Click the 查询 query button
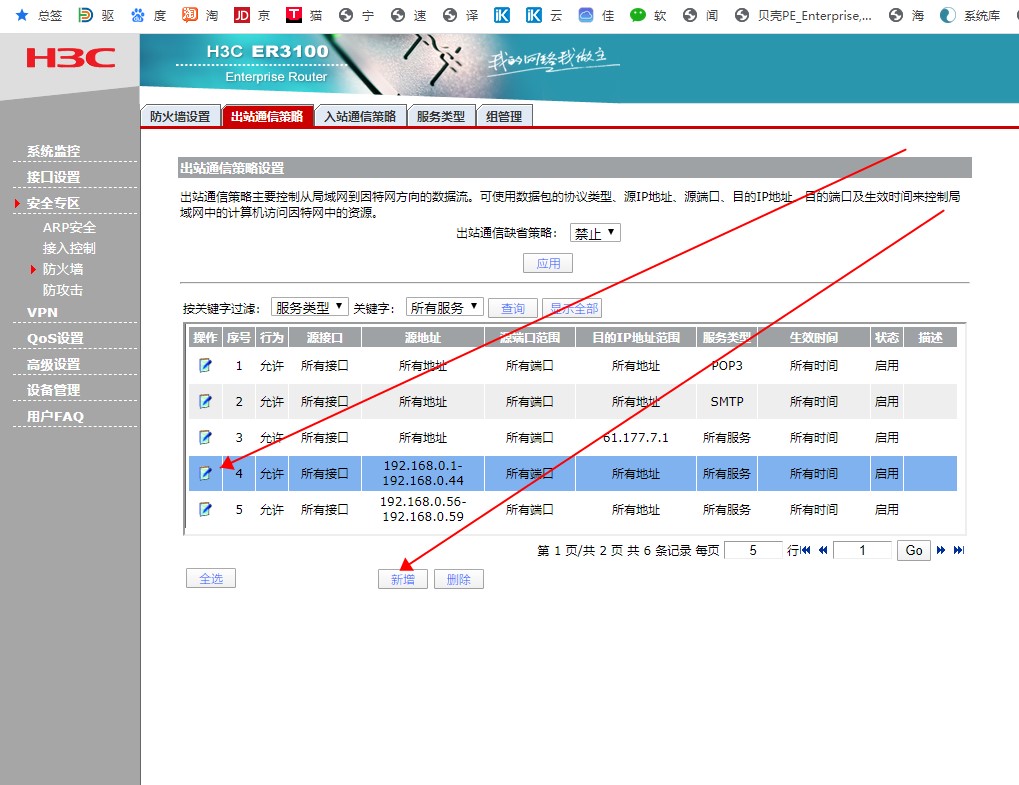The height and width of the screenshot is (785, 1019). [x=513, y=308]
